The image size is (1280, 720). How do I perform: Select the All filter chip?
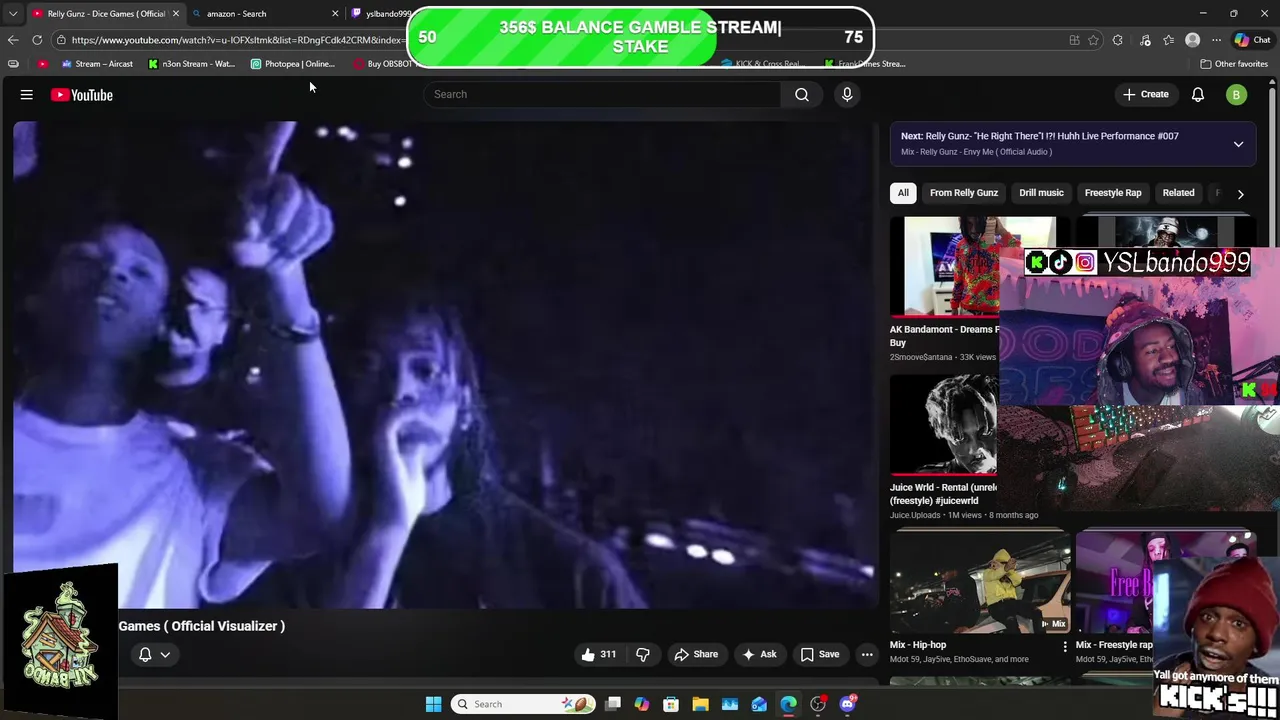point(903,193)
